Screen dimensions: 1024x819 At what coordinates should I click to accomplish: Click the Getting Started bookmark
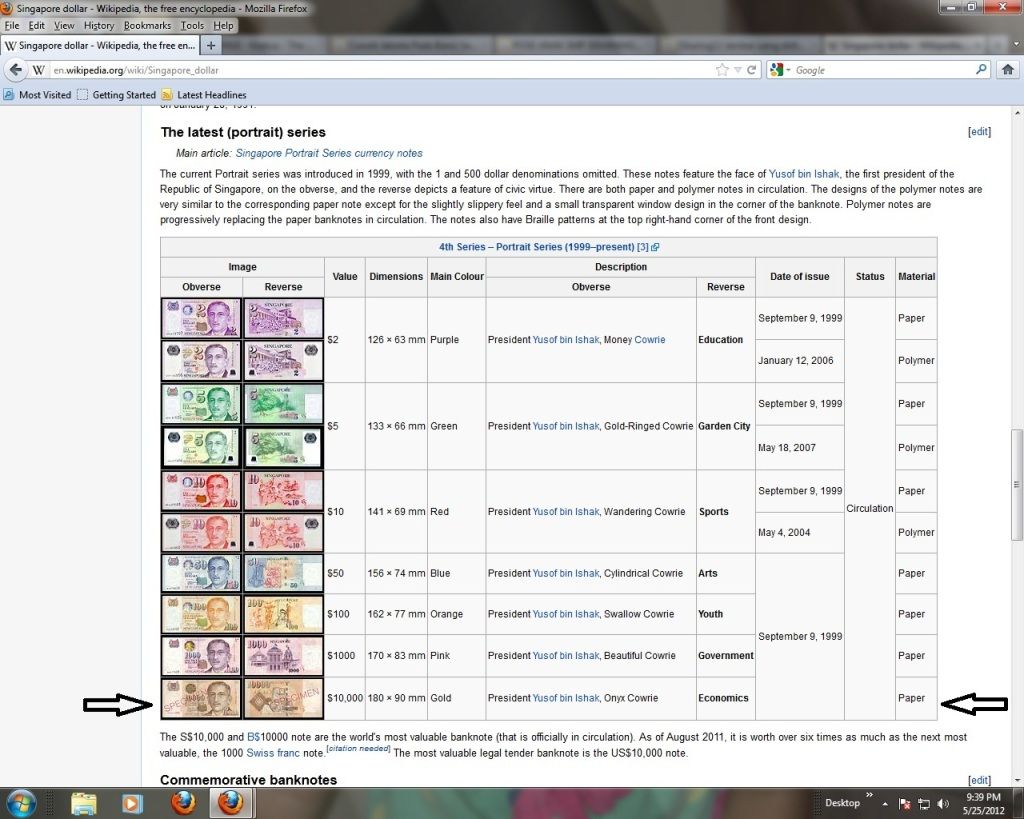click(117, 95)
